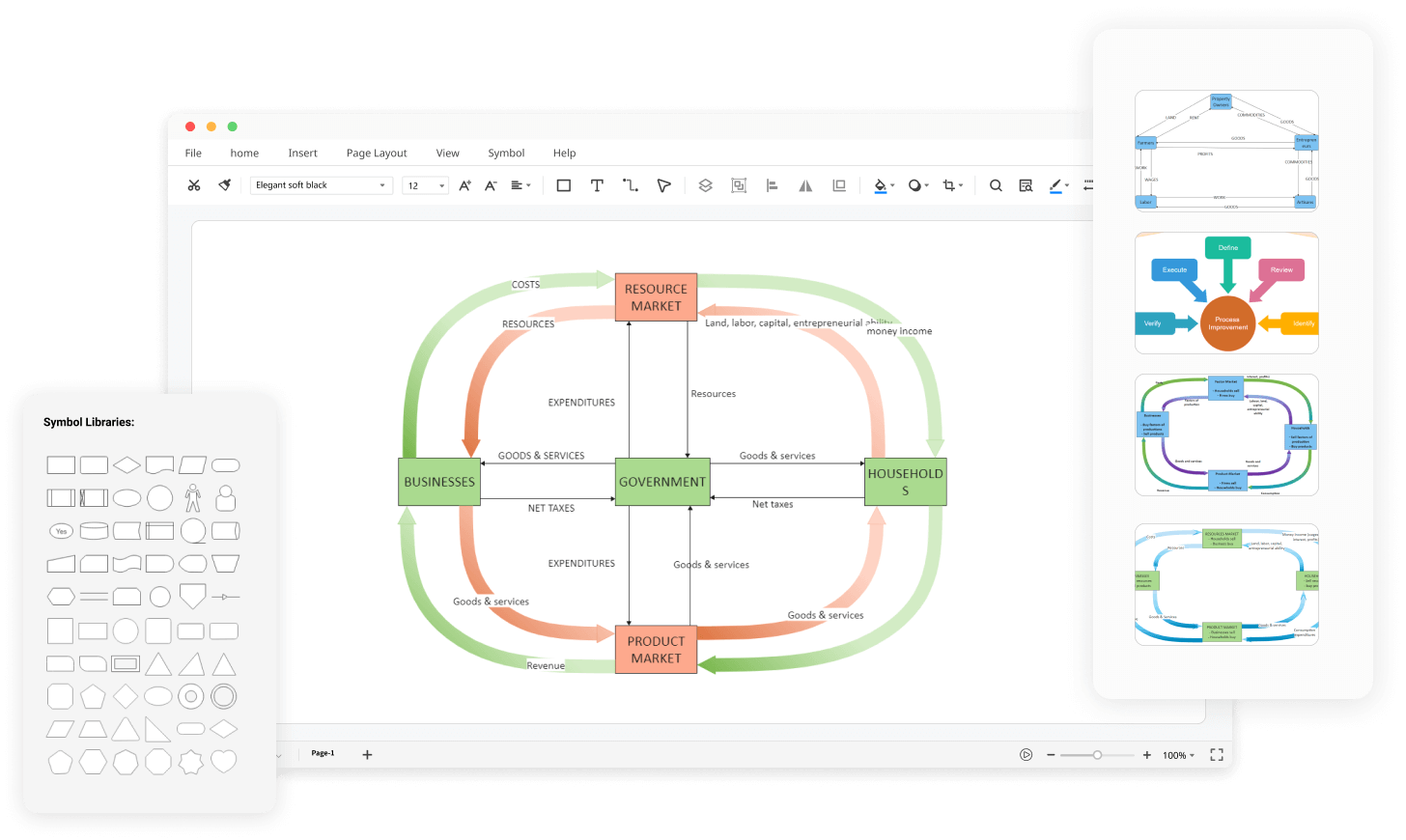1406x840 pixels.
Task: Click the Fill color bucket icon
Action: [880, 185]
